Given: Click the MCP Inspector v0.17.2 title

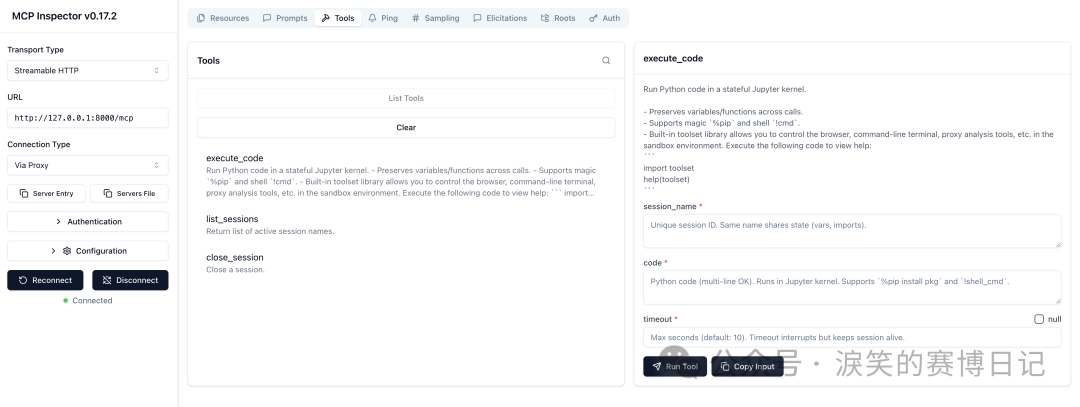Looking at the screenshot, I should [x=64, y=16].
